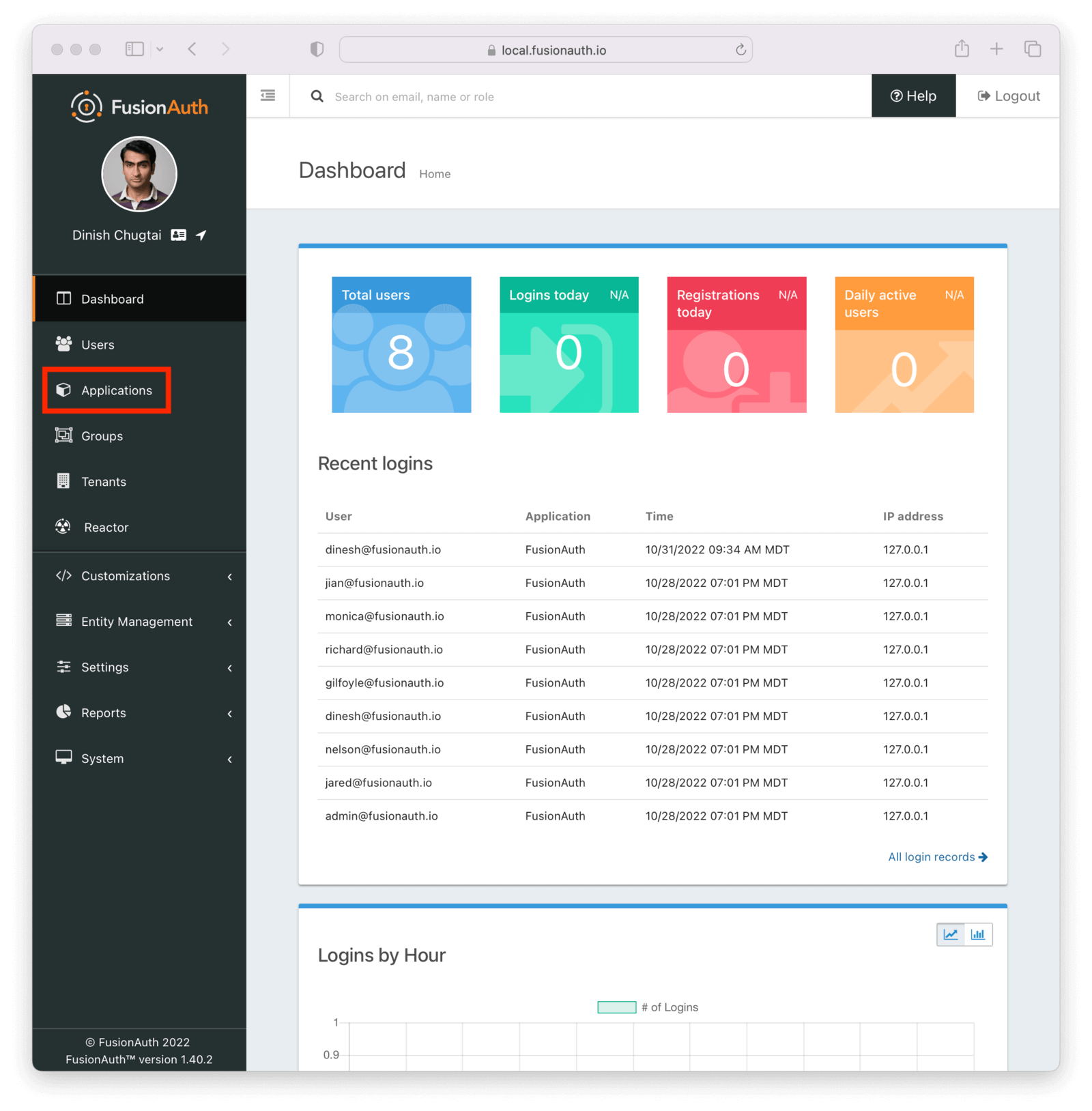Click the Entity Management server icon
Screen dimensions: 1092x1111
[x=63, y=620]
